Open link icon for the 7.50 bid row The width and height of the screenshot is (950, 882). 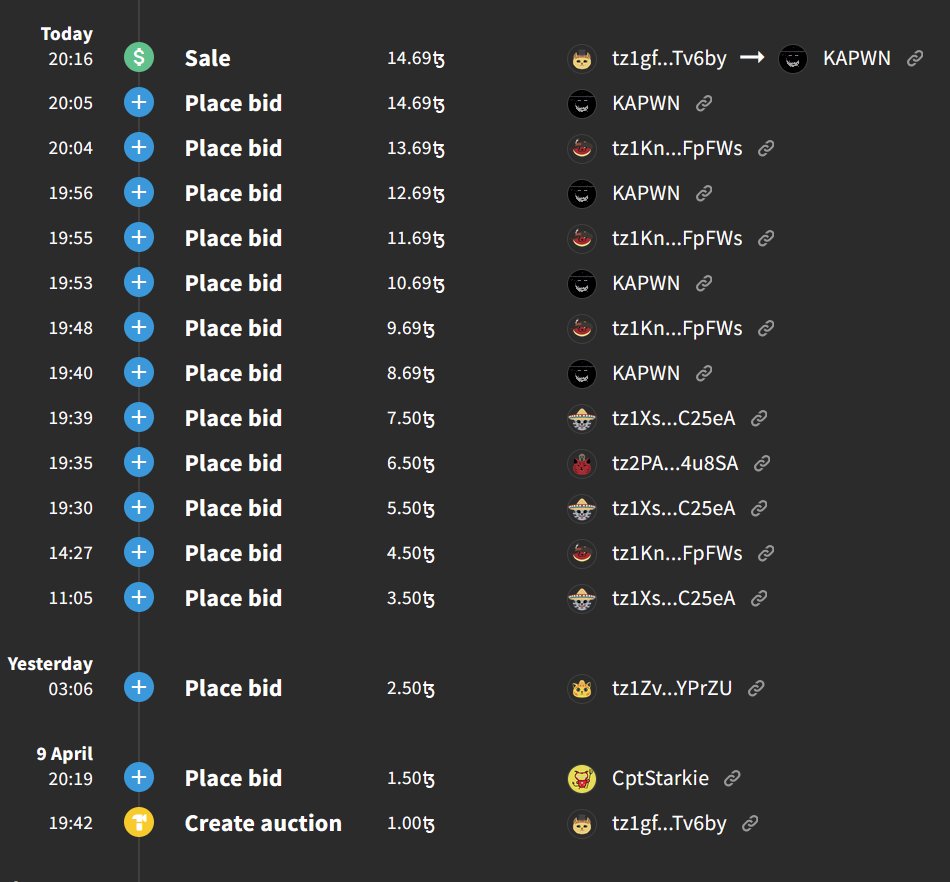point(759,418)
